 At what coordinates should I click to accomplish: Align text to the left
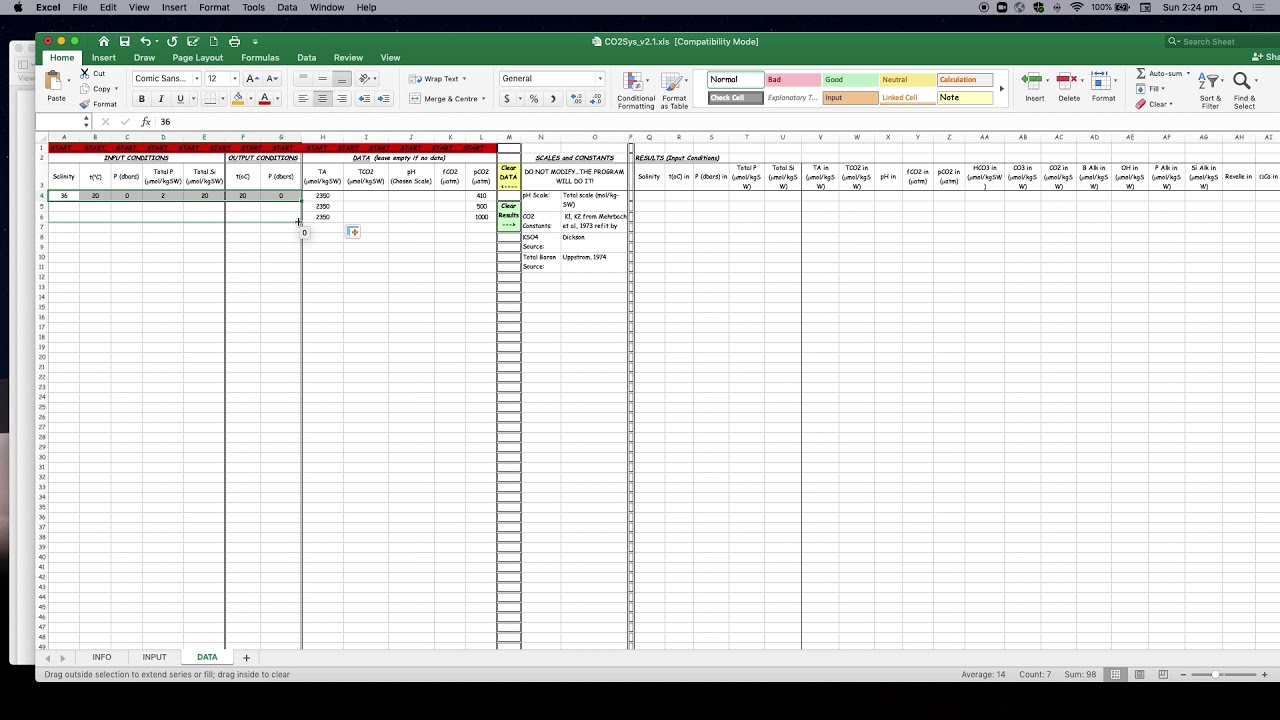point(303,98)
